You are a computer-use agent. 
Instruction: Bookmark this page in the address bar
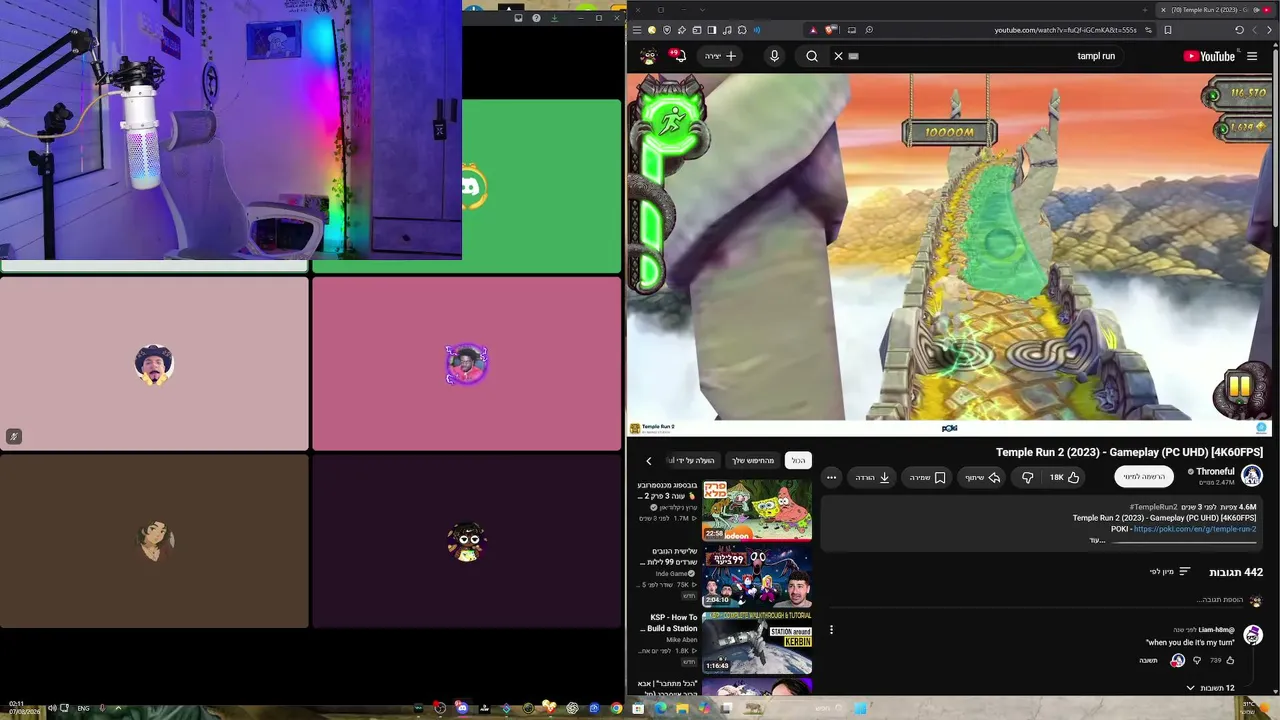1168,30
